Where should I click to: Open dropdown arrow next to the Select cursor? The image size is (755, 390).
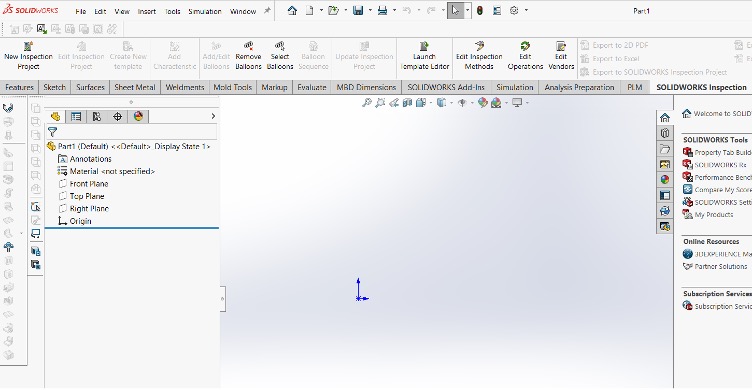(x=467, y=11)
